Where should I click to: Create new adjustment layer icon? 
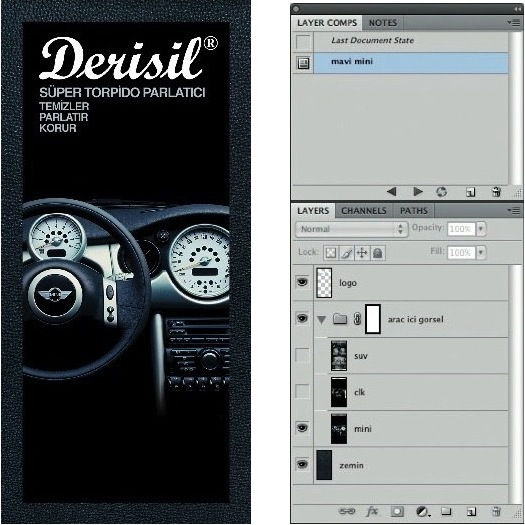click(423, 511)
